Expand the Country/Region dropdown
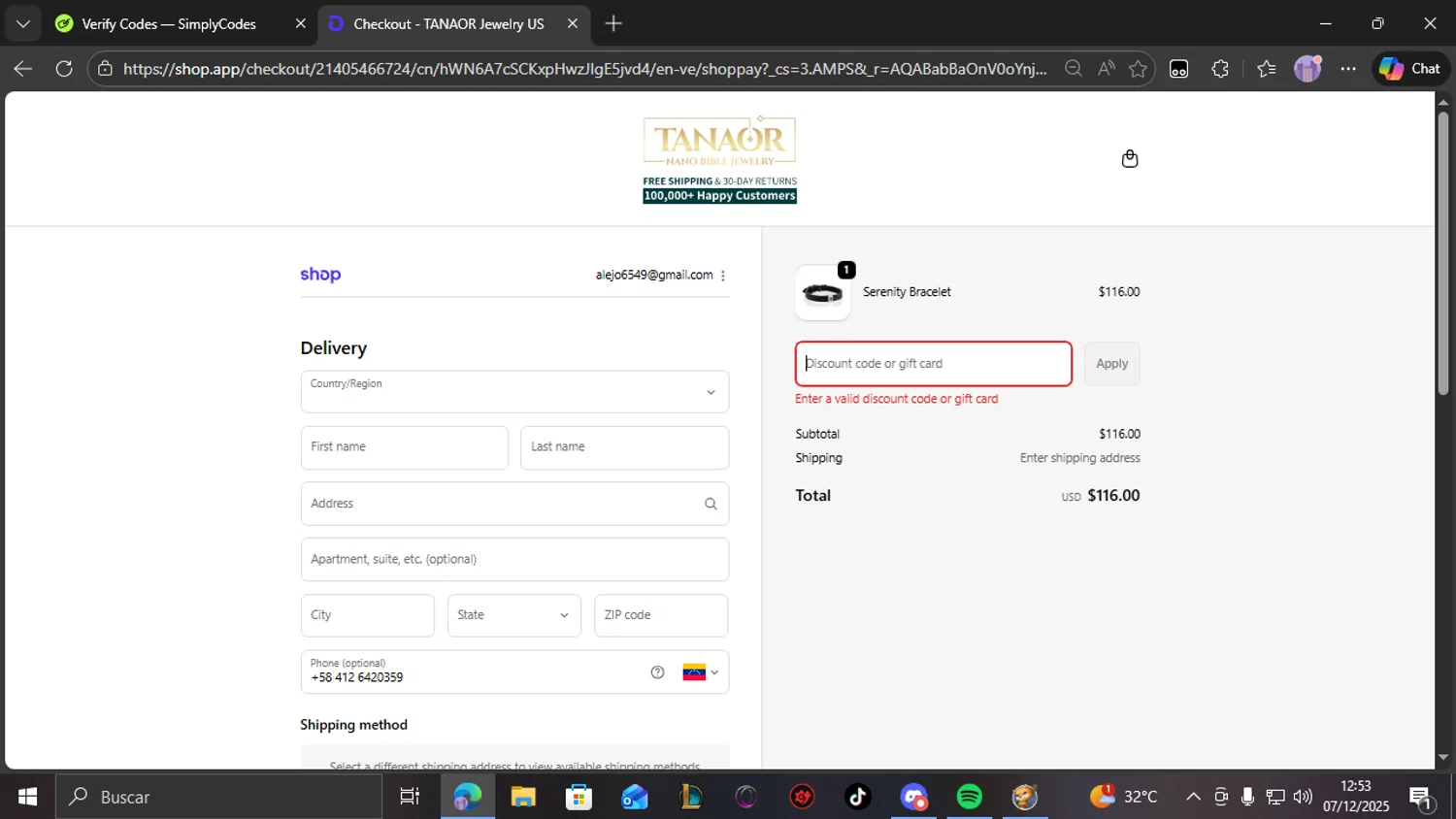The width and height of the screenshot is (1456, 819). pyautogui.click(x=514, y=392)
